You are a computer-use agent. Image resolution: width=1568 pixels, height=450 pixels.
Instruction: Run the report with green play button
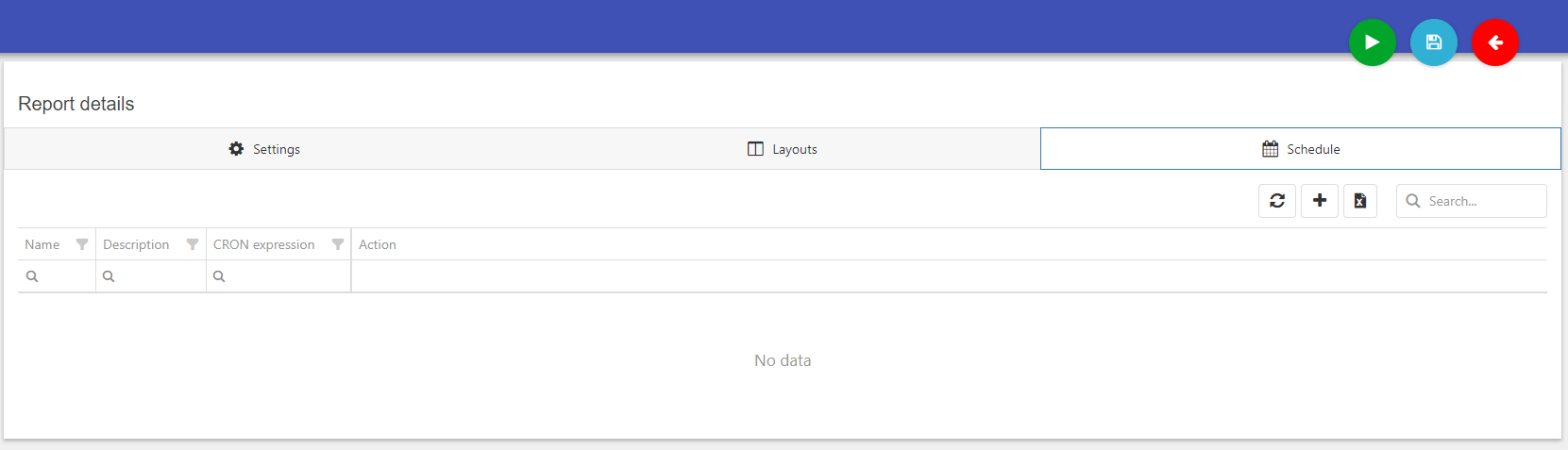tap(1372, 42)
